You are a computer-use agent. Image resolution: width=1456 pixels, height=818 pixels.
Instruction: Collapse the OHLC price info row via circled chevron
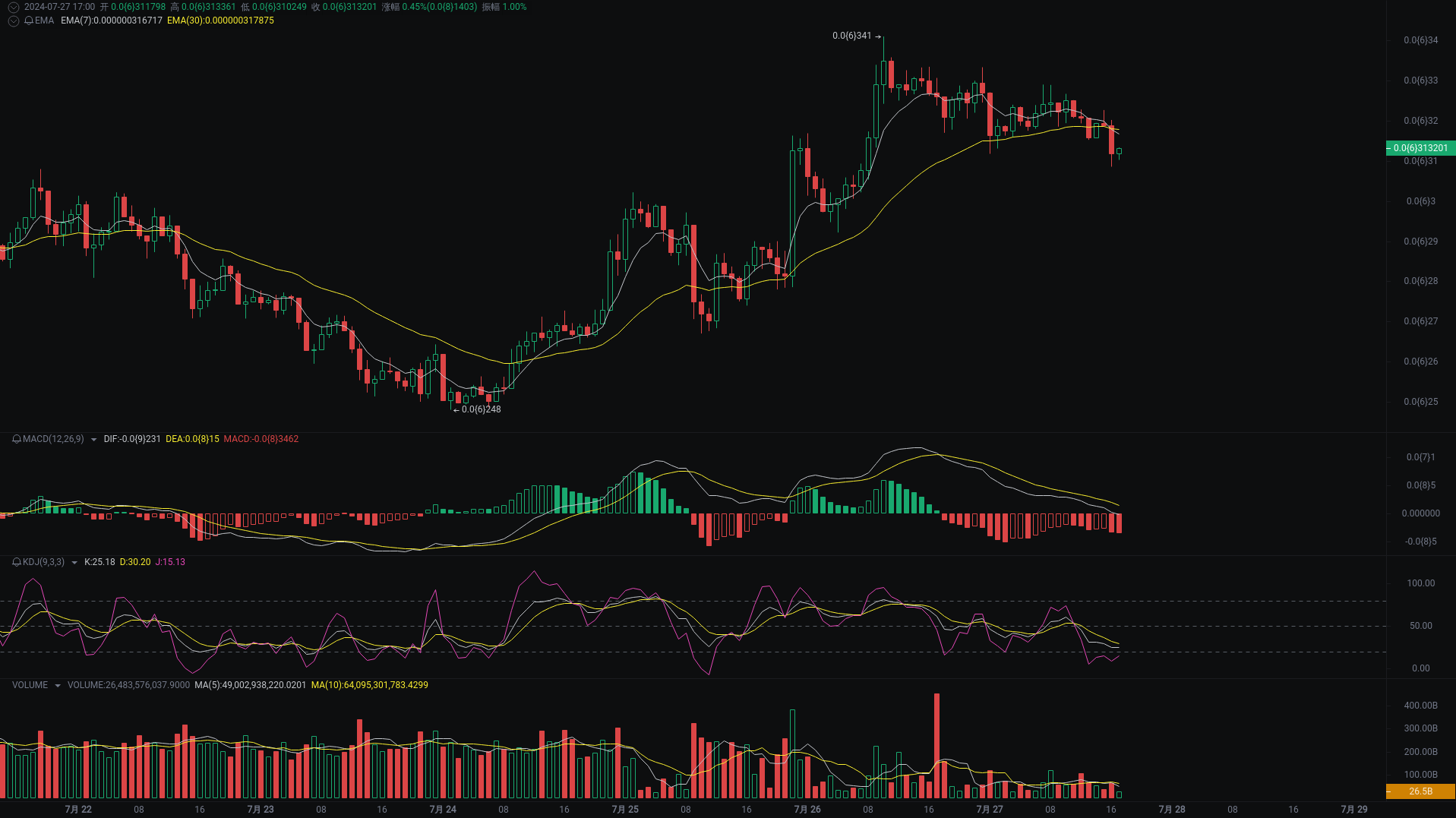click(x=13, y=8)
